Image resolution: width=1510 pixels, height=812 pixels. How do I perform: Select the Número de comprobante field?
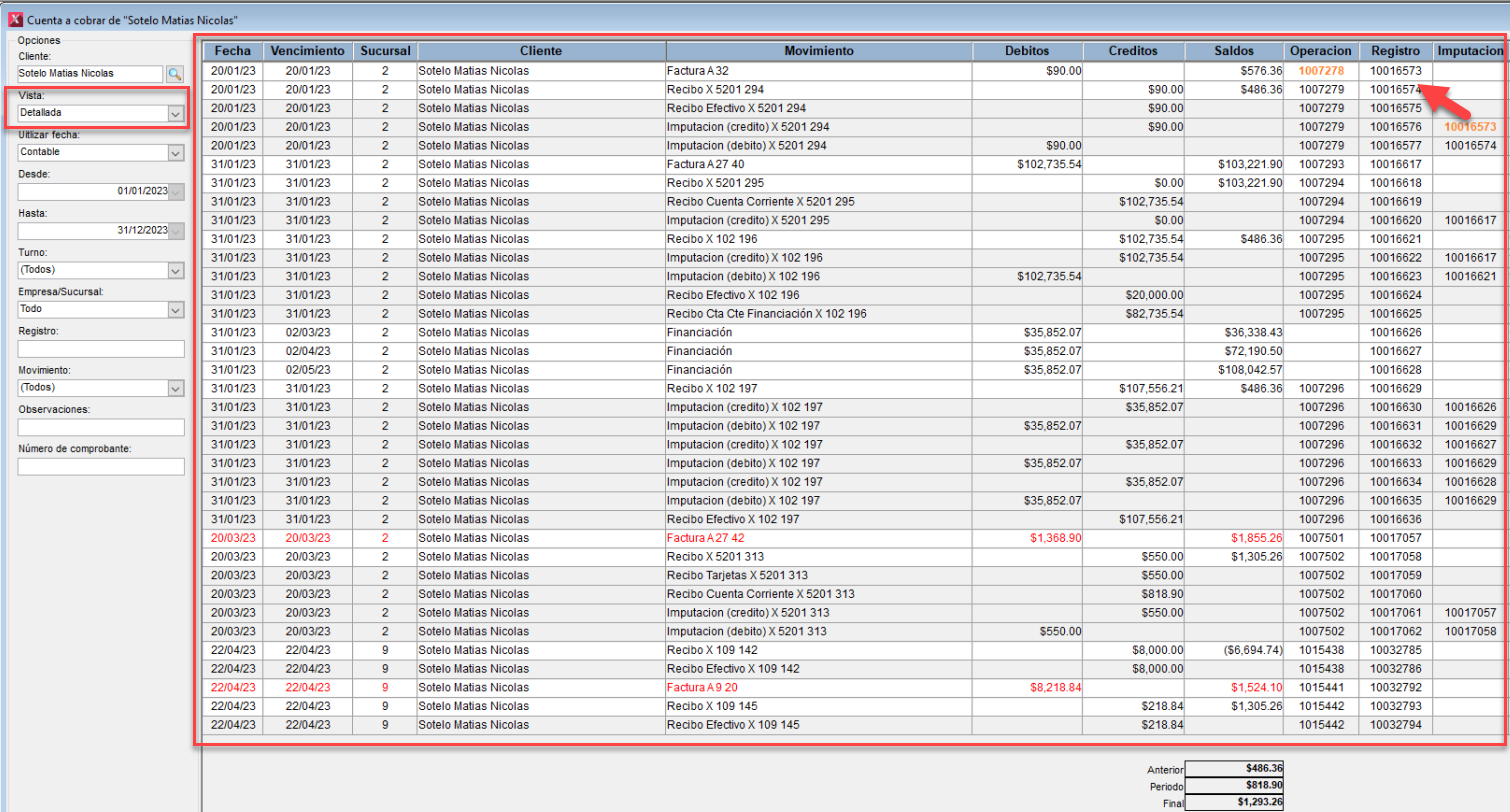tap(100, 466)
